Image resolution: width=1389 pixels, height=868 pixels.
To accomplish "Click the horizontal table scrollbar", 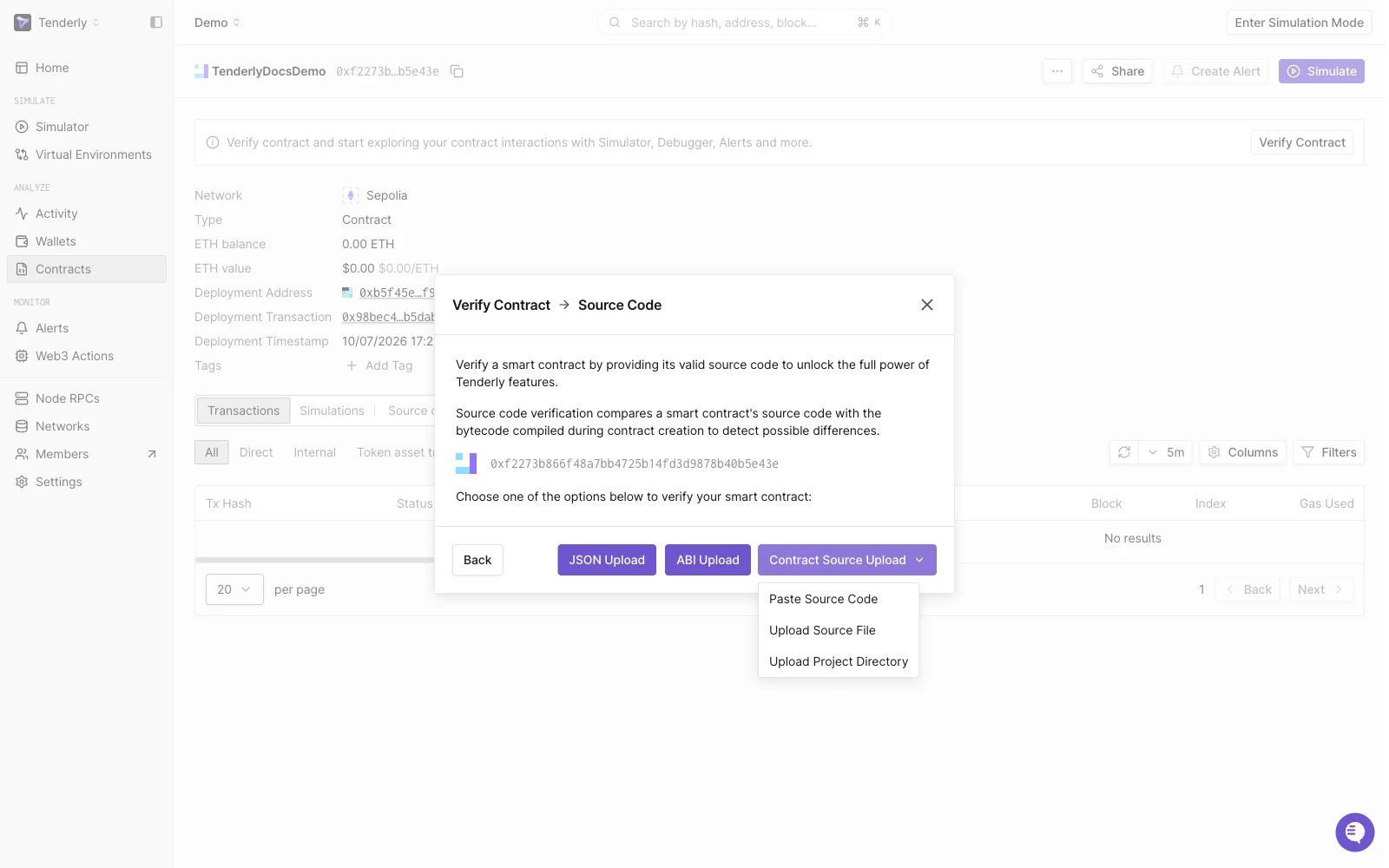I will [x=315, y=560].
